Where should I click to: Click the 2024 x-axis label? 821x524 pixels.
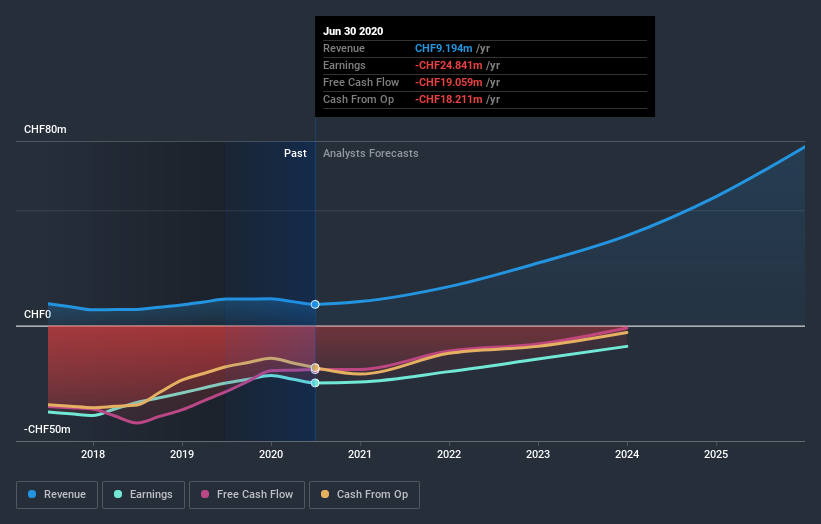627,454
